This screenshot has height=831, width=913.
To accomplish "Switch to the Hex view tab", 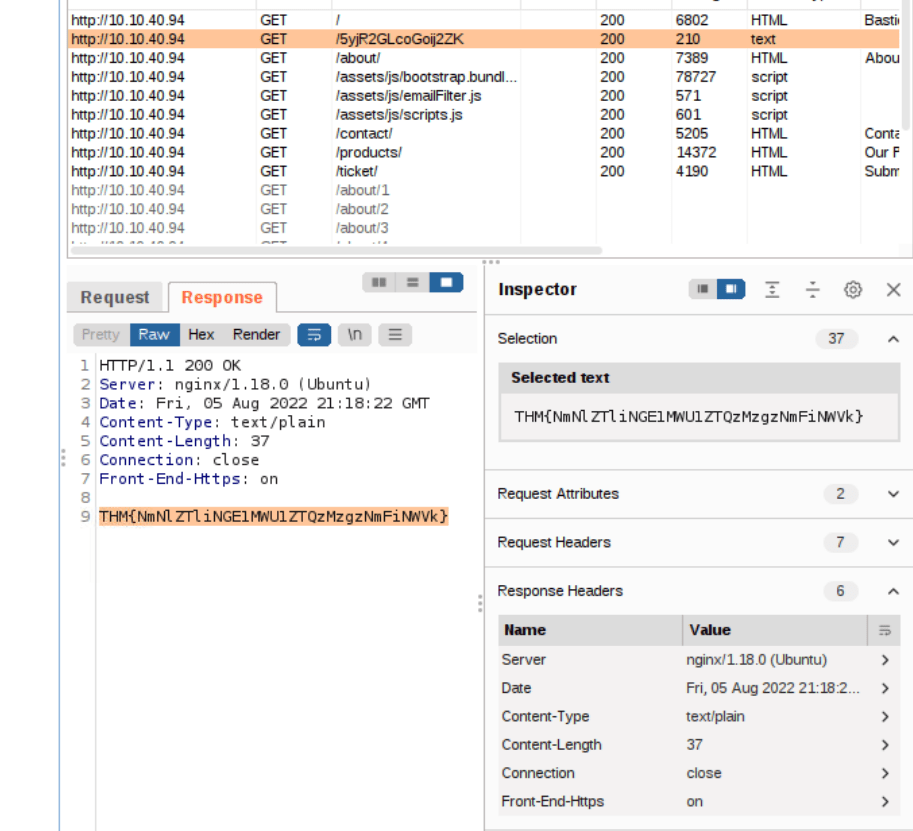I will click(x=201, y=335).
